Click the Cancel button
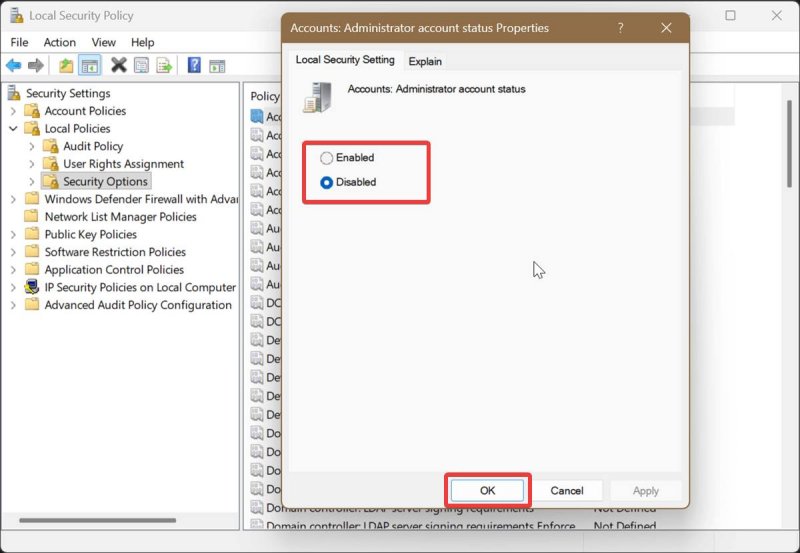Viewport: 800px width, 553px height. click(x=566, y=490)
